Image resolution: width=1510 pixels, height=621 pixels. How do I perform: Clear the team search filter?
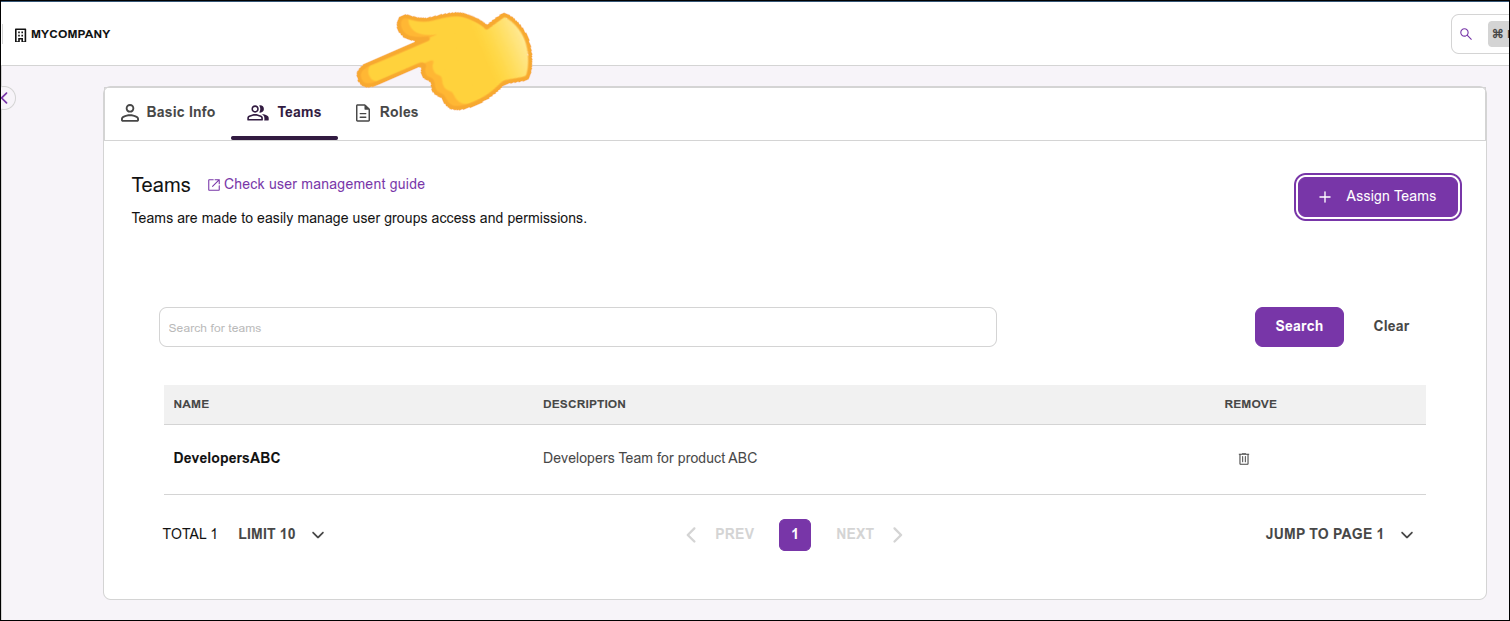[x=1391, y=326]
